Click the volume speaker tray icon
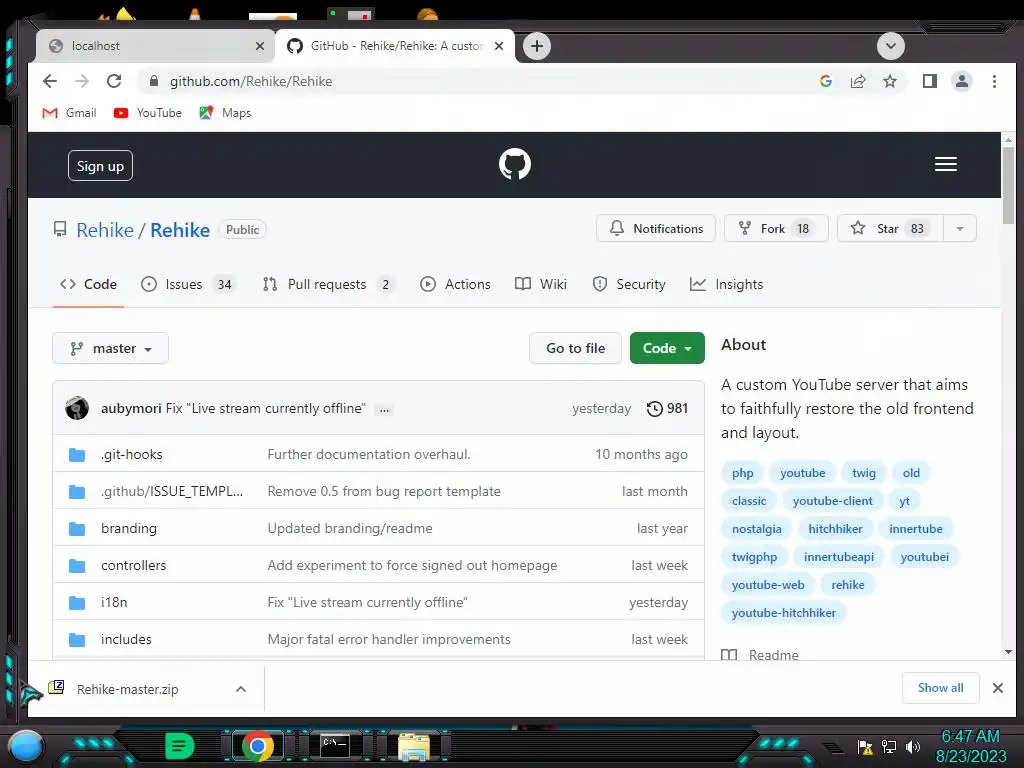This screenshot has width=1024, height=768. (913, 746)
